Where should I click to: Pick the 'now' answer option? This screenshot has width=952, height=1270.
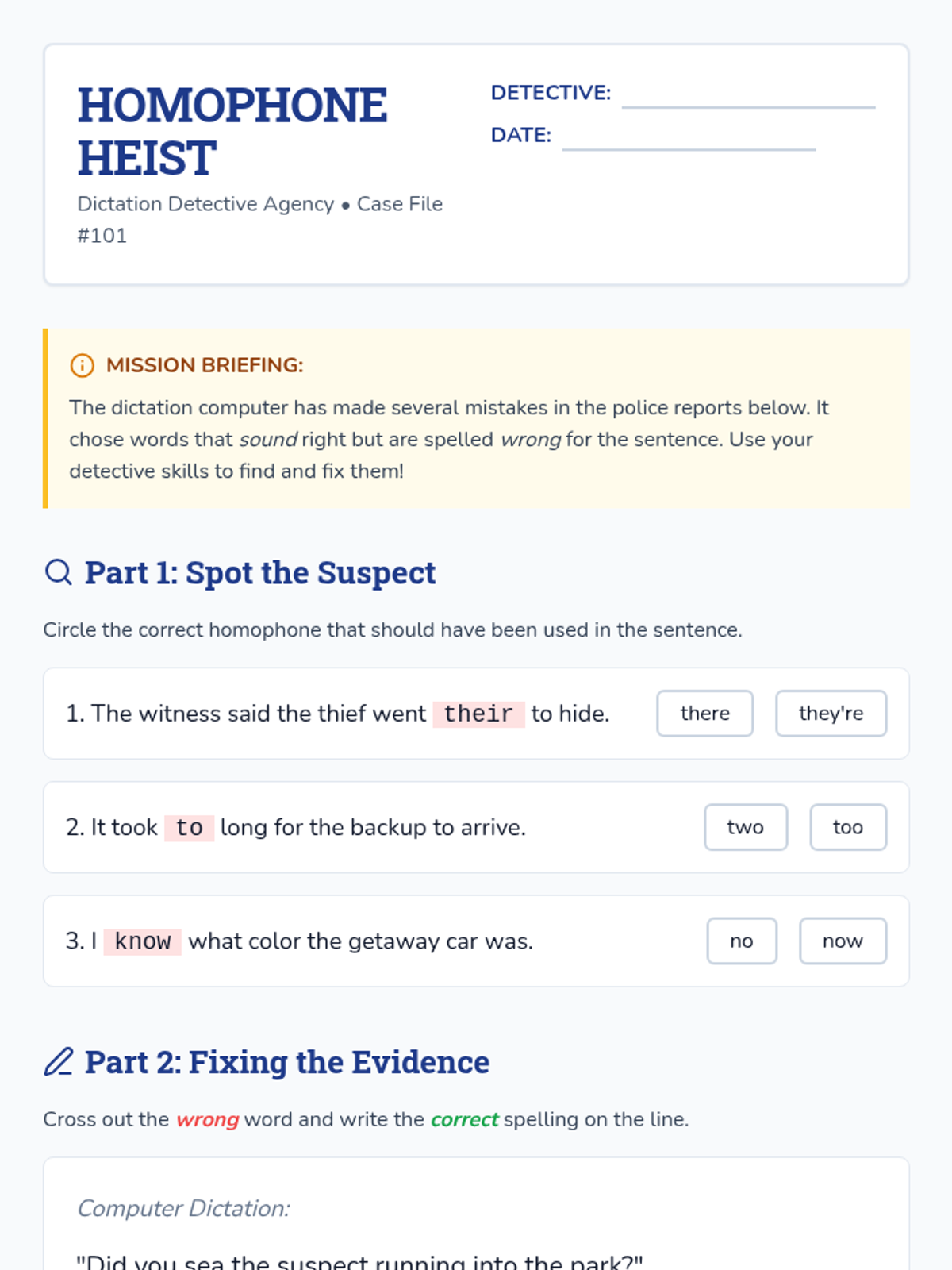tap(843, 941)
